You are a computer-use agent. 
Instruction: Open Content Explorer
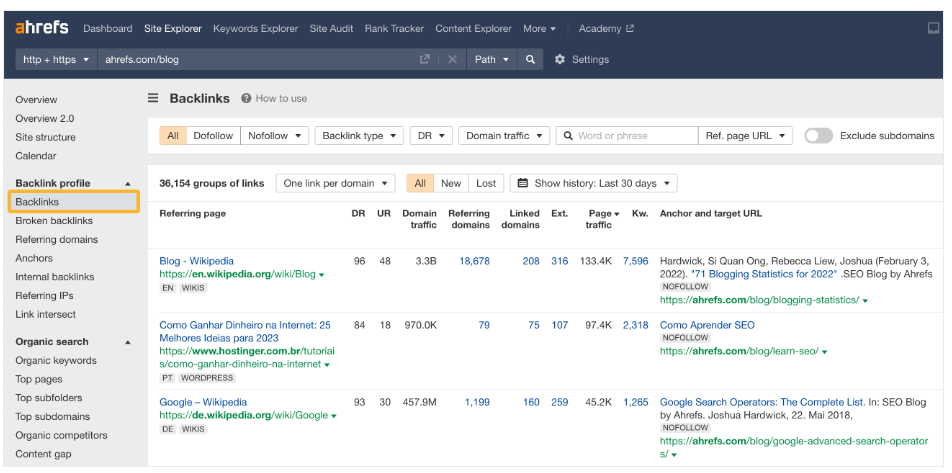(x=474, y=29)
